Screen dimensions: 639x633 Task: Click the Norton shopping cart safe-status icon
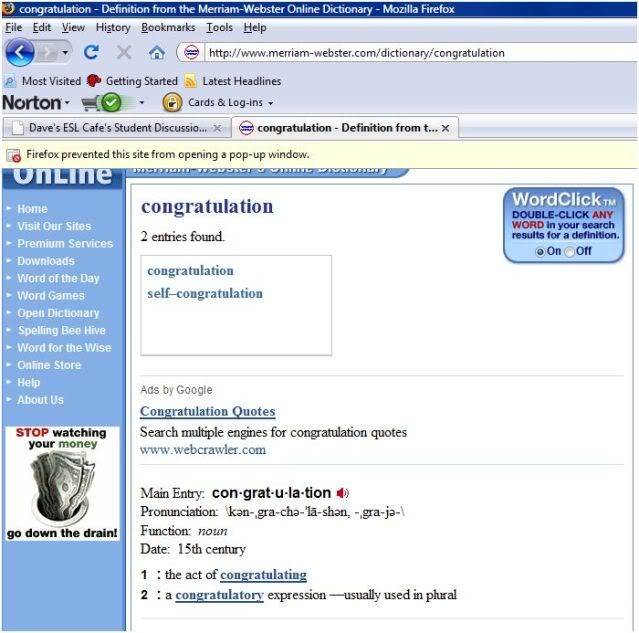point(102,102)
